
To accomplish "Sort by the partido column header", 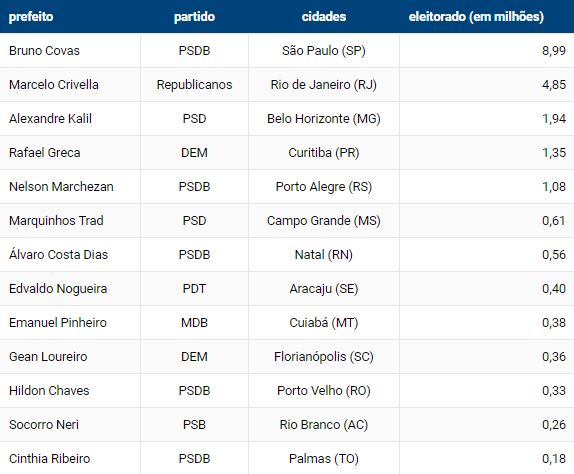I will (194, 17).
